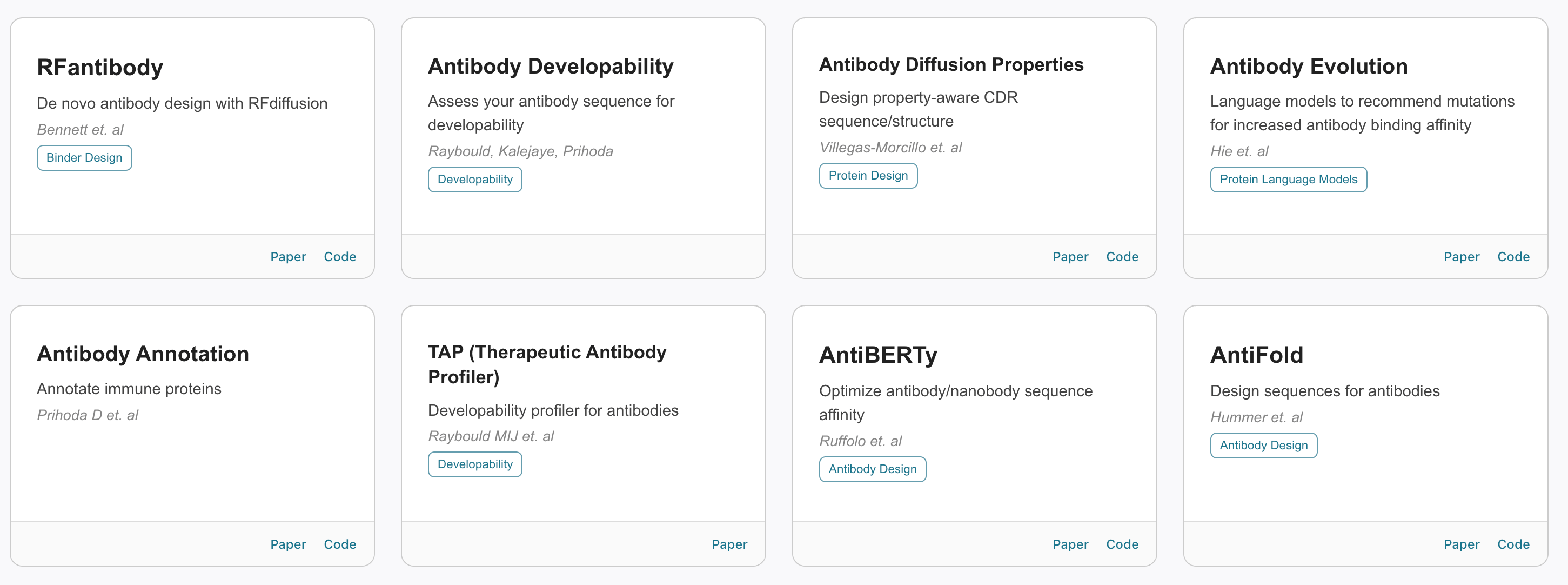
Task: Click the Protein Language Models tag
Action: click(1288, 179)
